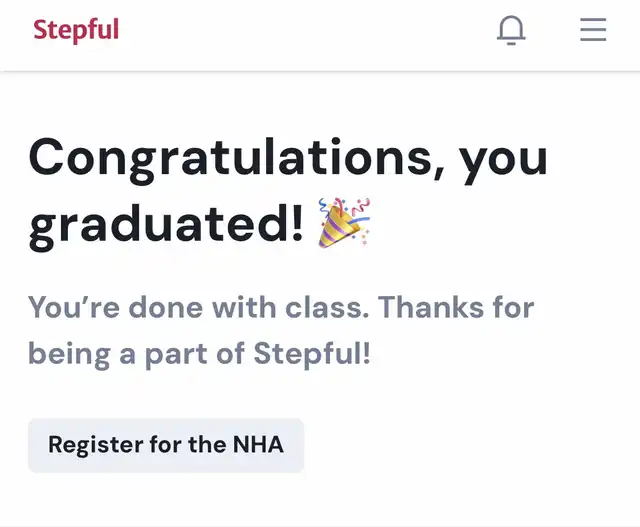Image resolution: width=640 pixels, height=527 pixels.
Task: Click the Thanks for text line
Action: tap(456, 307)
